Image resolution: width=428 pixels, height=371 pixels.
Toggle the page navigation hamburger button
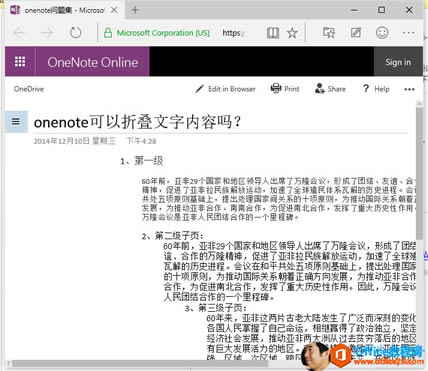click(16, 122)
